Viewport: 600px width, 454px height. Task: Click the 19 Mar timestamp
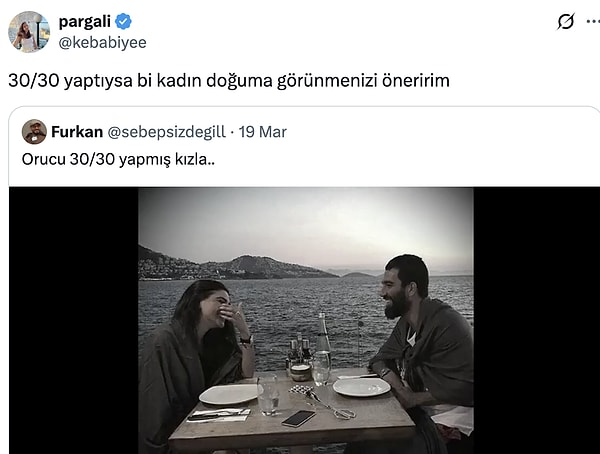pyautogui.click(x=262, y=132)
